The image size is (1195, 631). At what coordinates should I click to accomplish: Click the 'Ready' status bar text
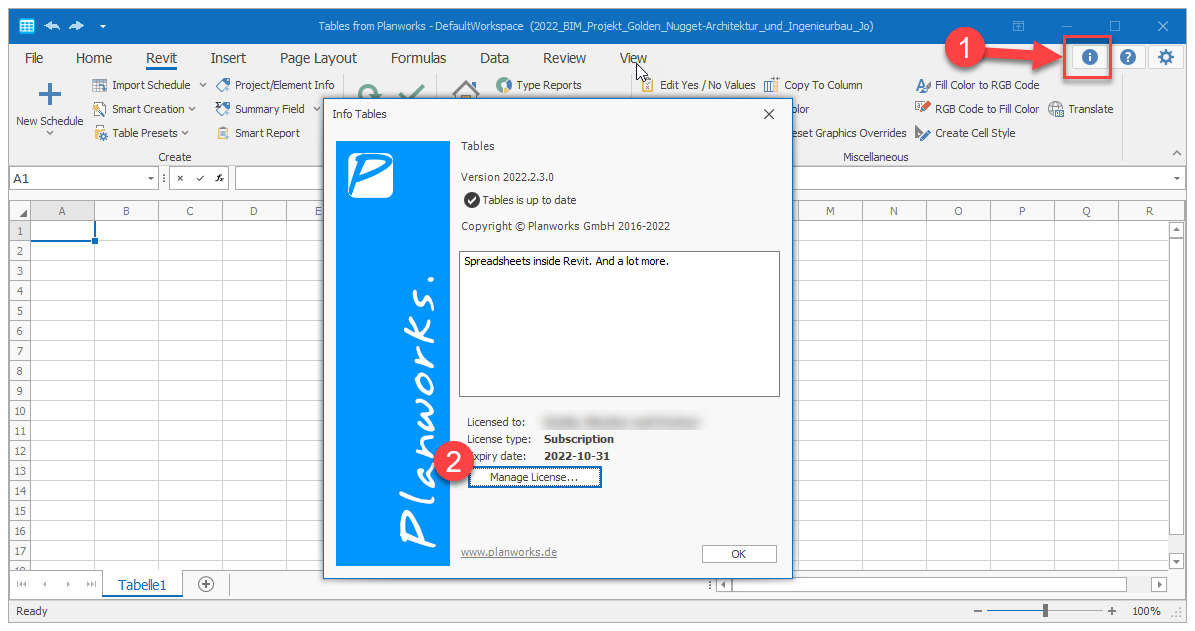[32, 611]
